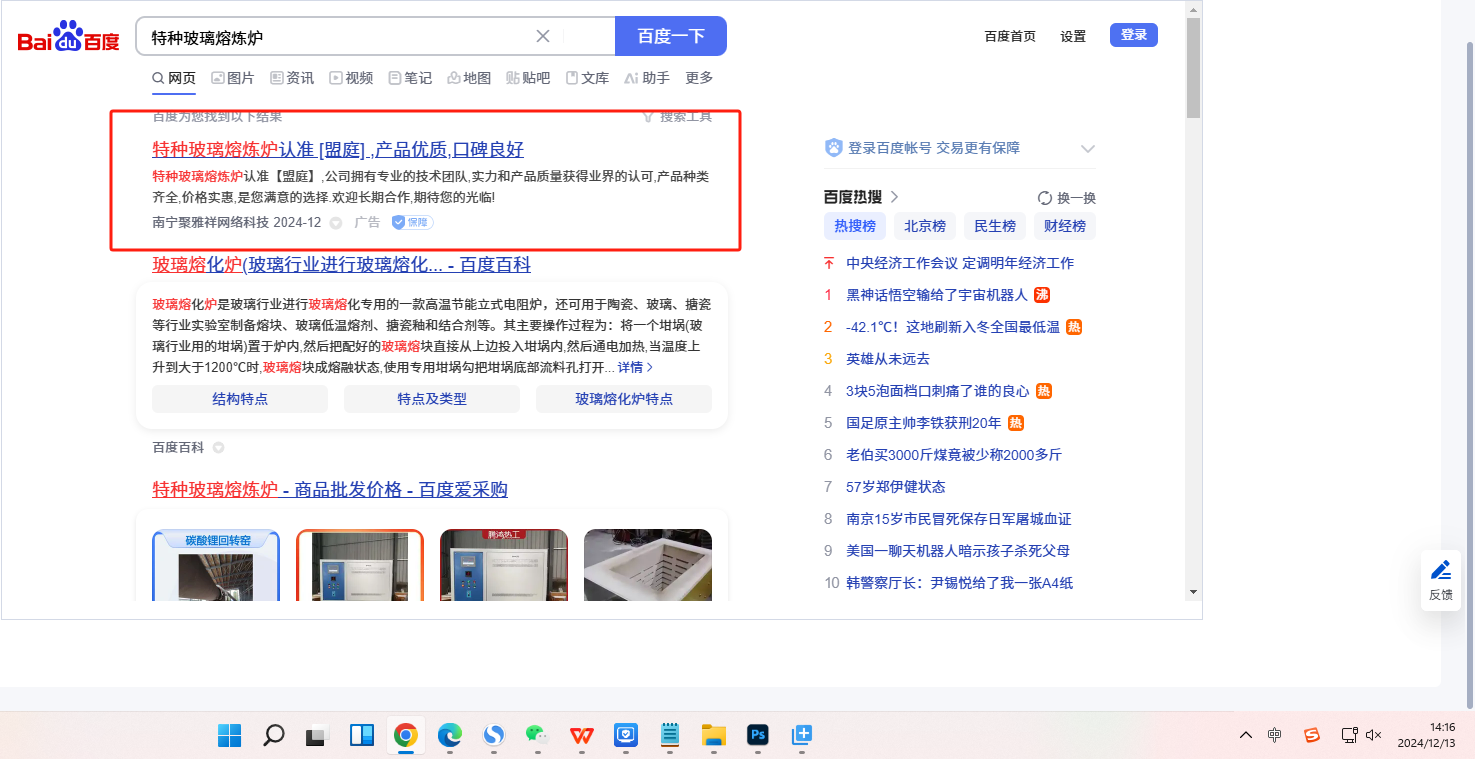1475x759 pixels.
Task: Open 57岁郑伊健状态 hot search
Action: pyautogui.click(x=896, y=487)
